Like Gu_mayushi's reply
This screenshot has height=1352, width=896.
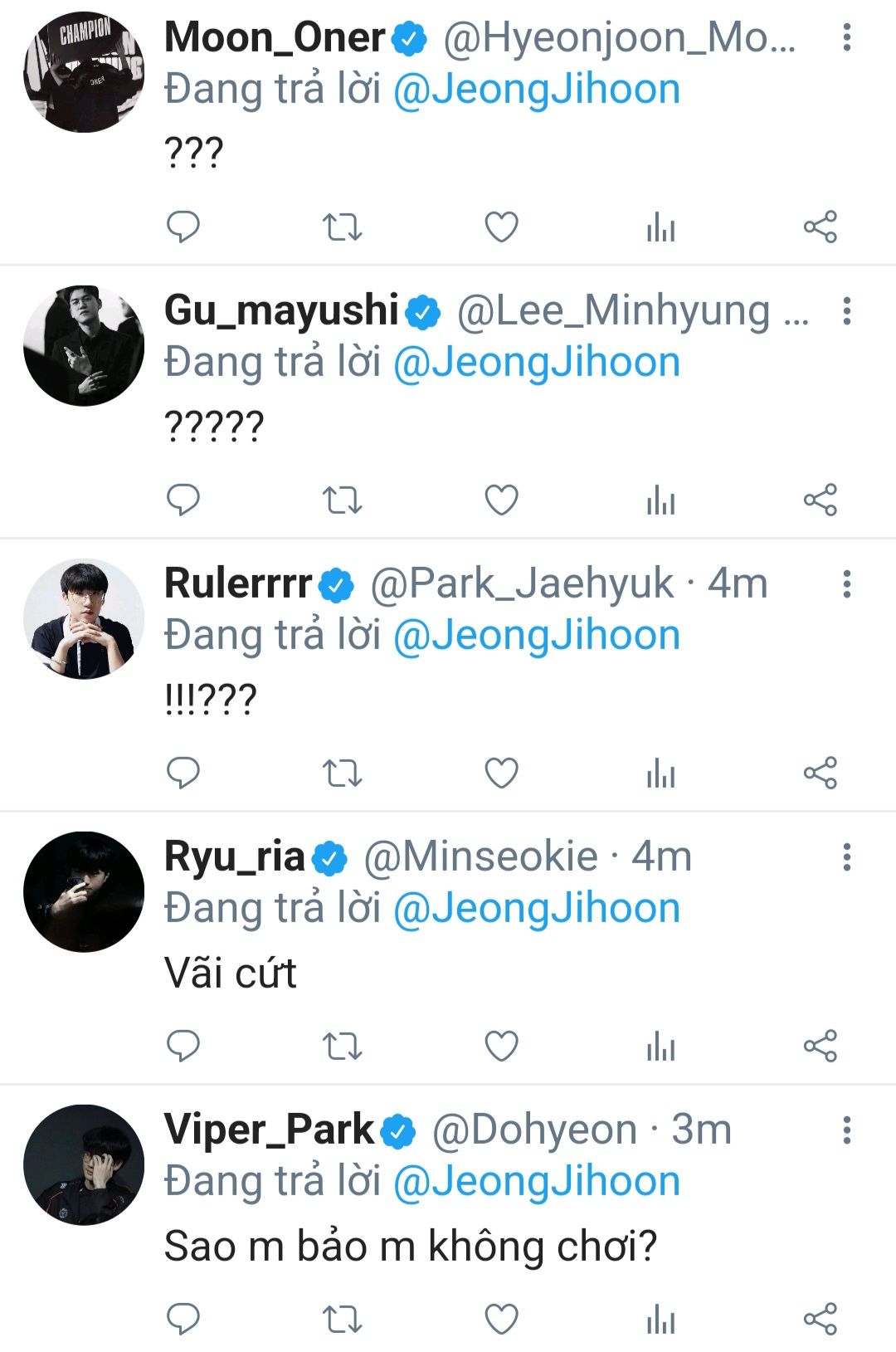(x=501, y=500)
